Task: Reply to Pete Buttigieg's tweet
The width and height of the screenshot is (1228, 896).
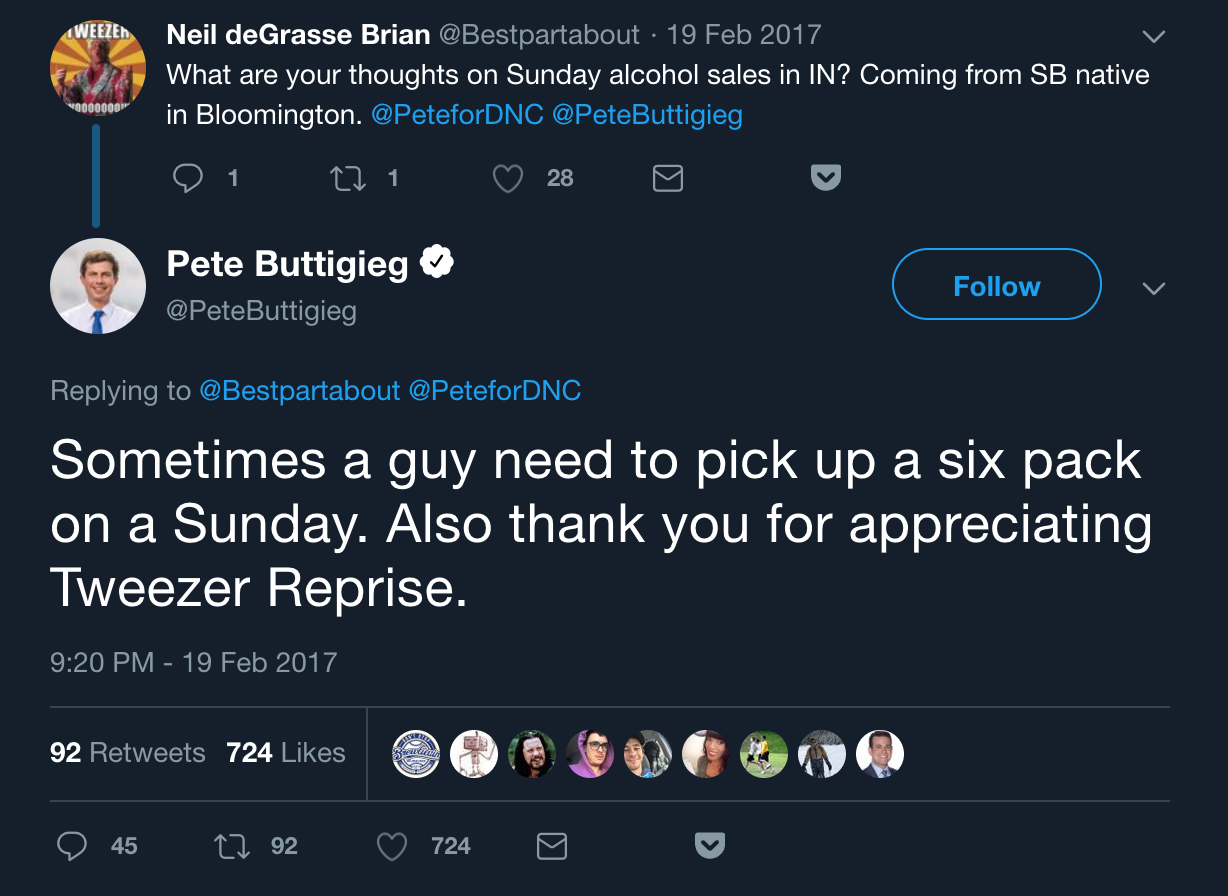Action: click(x=72, y=847)
